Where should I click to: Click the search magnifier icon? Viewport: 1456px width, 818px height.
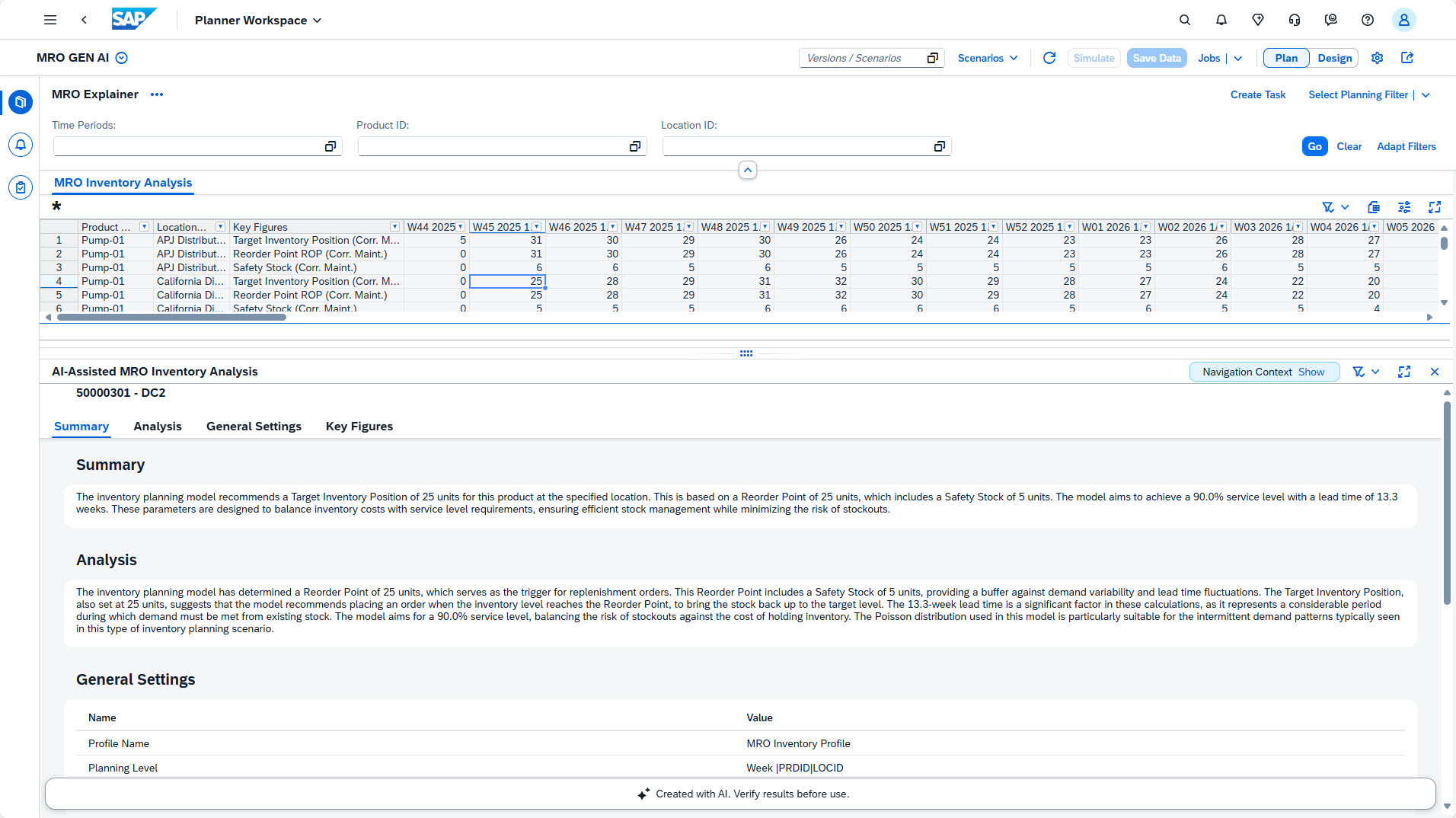point(1185,20)
